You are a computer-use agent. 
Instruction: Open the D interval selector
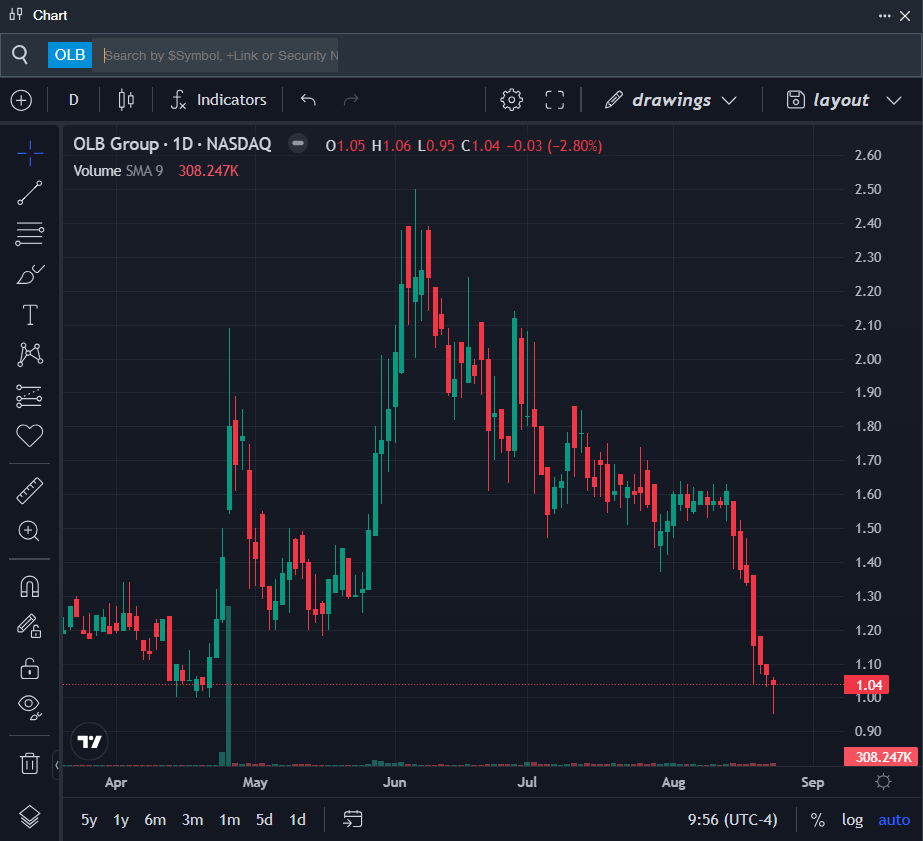point(74,100)
